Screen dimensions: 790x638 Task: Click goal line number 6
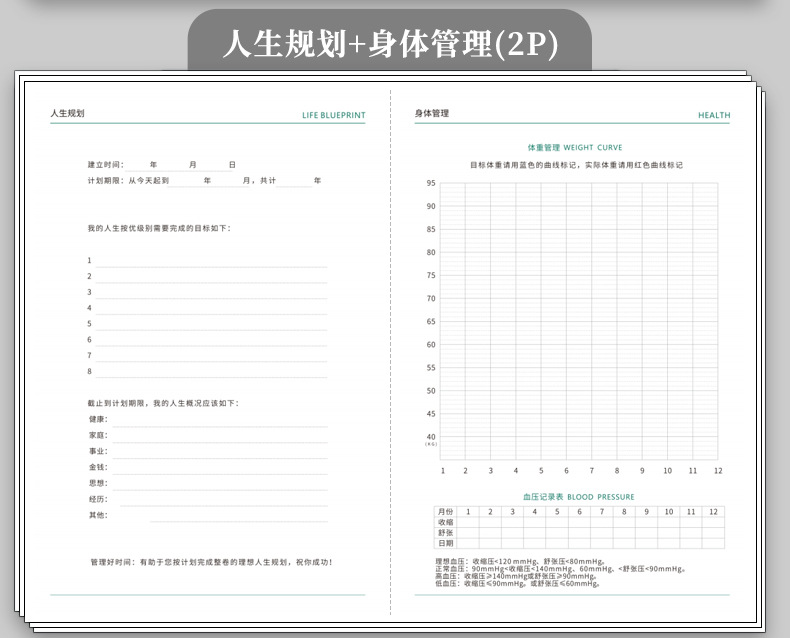[207, 340]
